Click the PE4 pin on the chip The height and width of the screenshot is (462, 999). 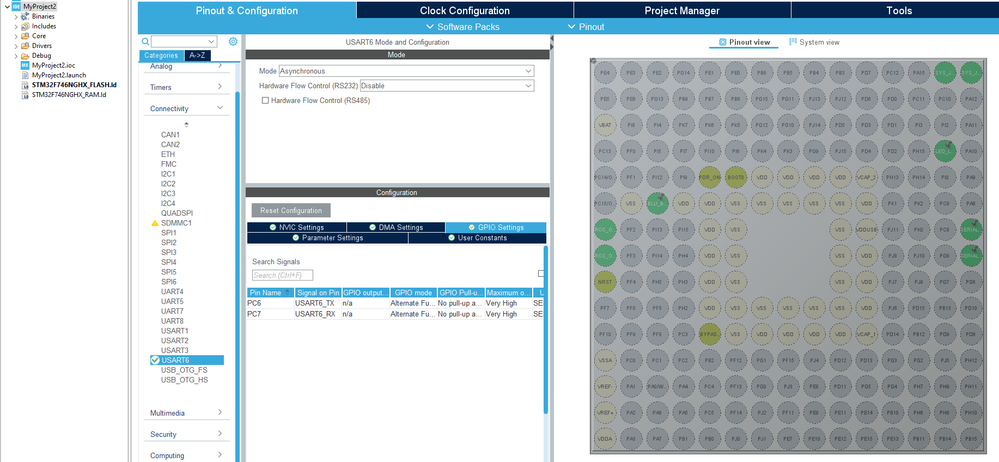pyautogui.click(x=605, y=73)
